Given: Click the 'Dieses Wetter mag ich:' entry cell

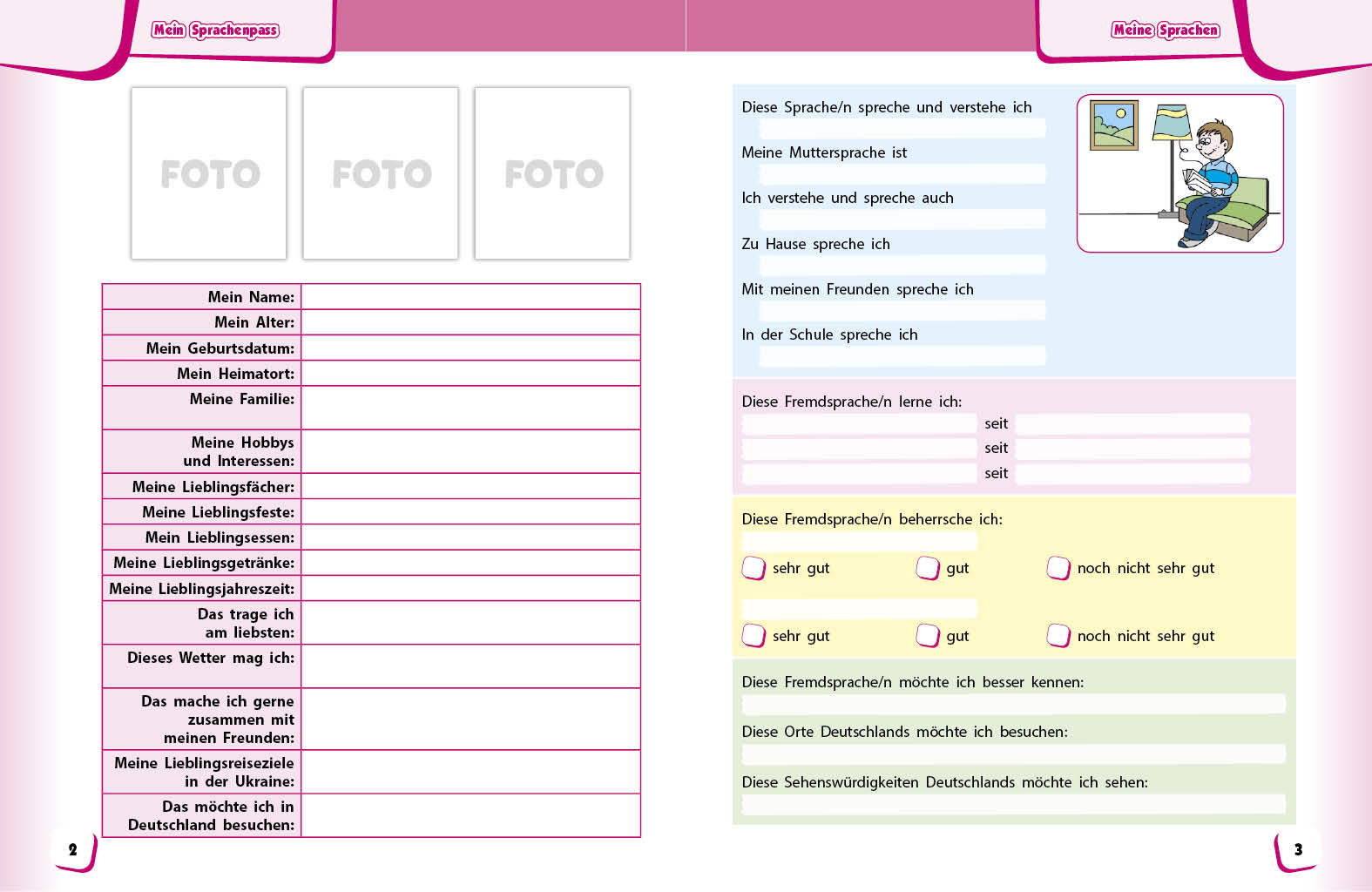Looking at the screenshot, I should pyautogui.click(x=470, y=666).
